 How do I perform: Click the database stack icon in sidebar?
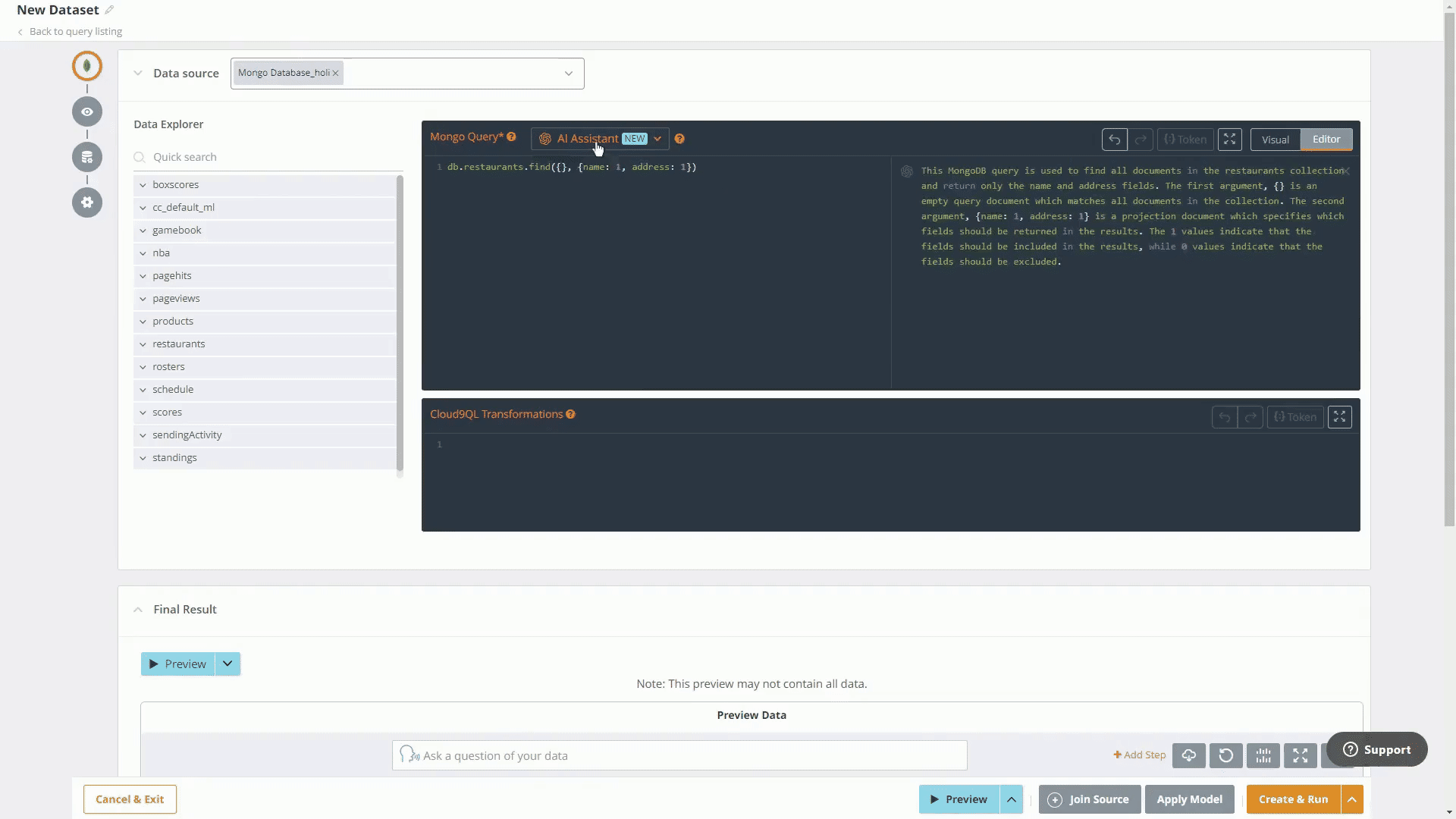pos(87,157)
